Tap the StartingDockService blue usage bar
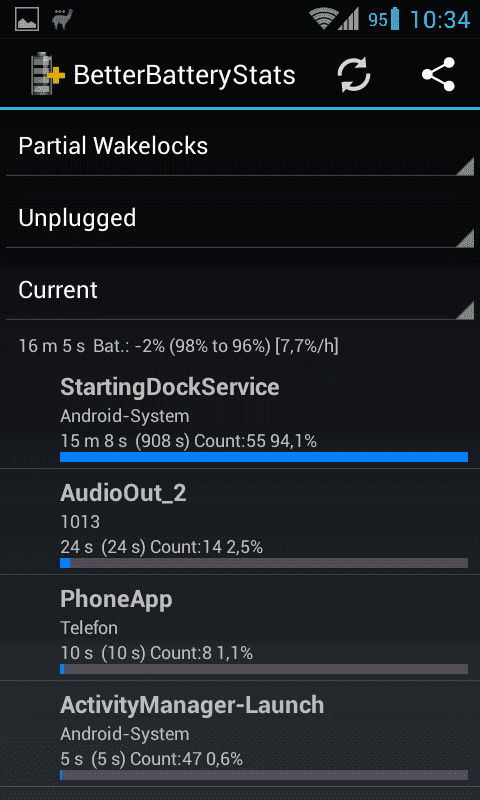The width and height of the screenshot is (480, 800). tap(264, 457)
